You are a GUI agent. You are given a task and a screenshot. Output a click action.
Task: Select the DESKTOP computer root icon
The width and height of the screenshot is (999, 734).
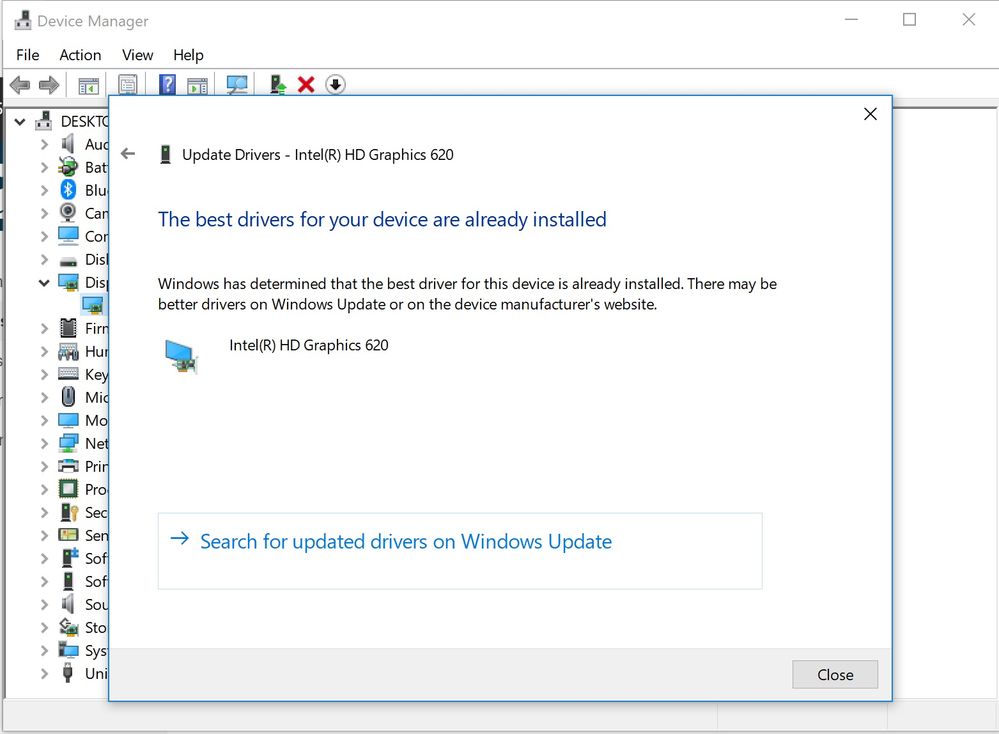44,120
